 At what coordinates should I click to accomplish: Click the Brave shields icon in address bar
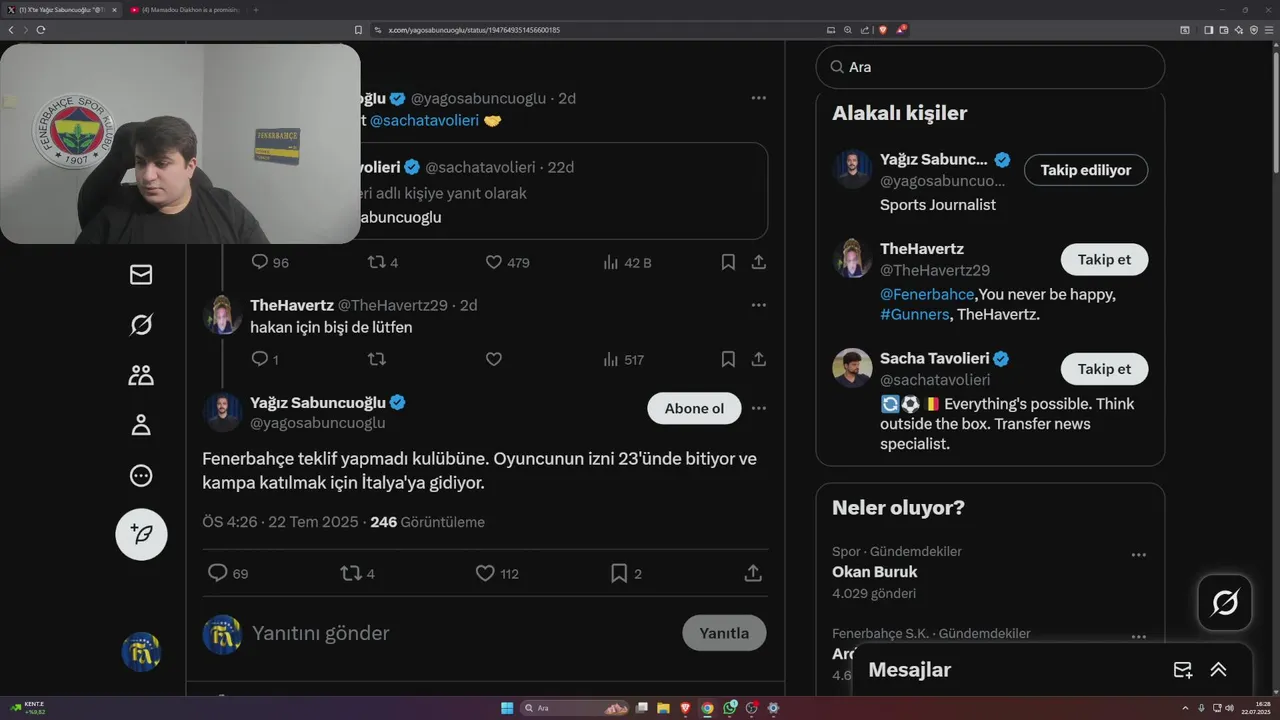(x=882, y=30)
